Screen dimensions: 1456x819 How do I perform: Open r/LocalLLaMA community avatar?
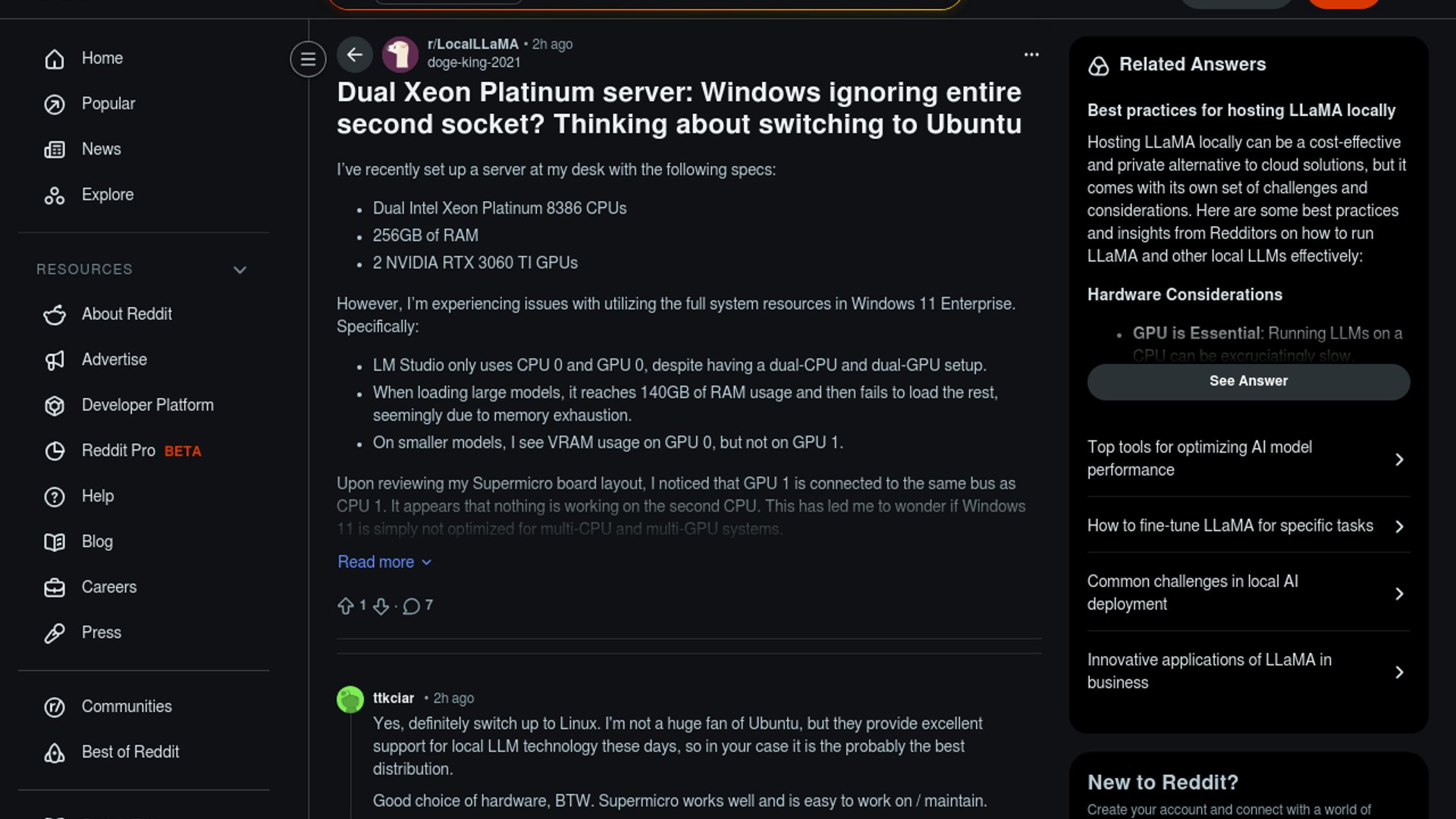pyautogui.click(x=400, y=55)
